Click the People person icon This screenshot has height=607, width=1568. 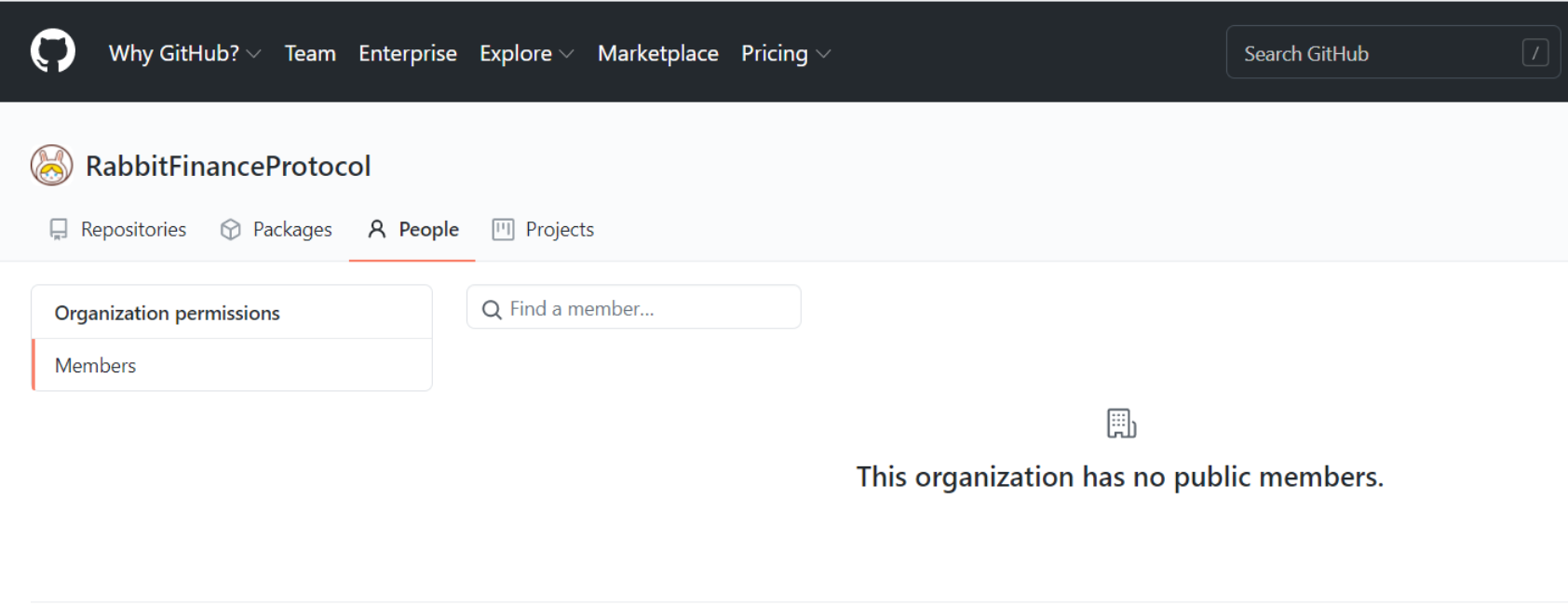376,230
